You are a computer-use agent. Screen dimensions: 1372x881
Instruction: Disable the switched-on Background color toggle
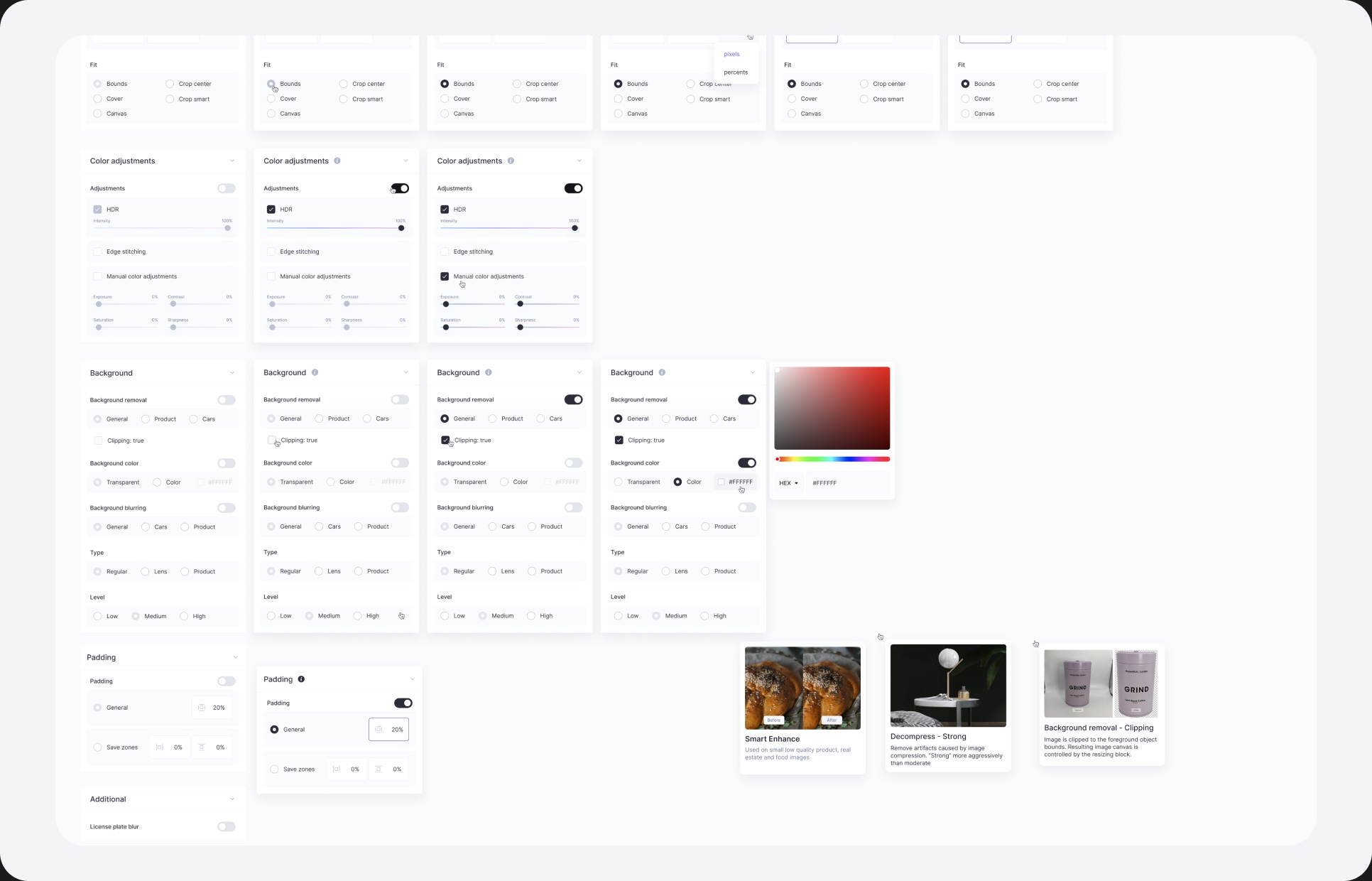pyautogui.click(x=747, y=463)
